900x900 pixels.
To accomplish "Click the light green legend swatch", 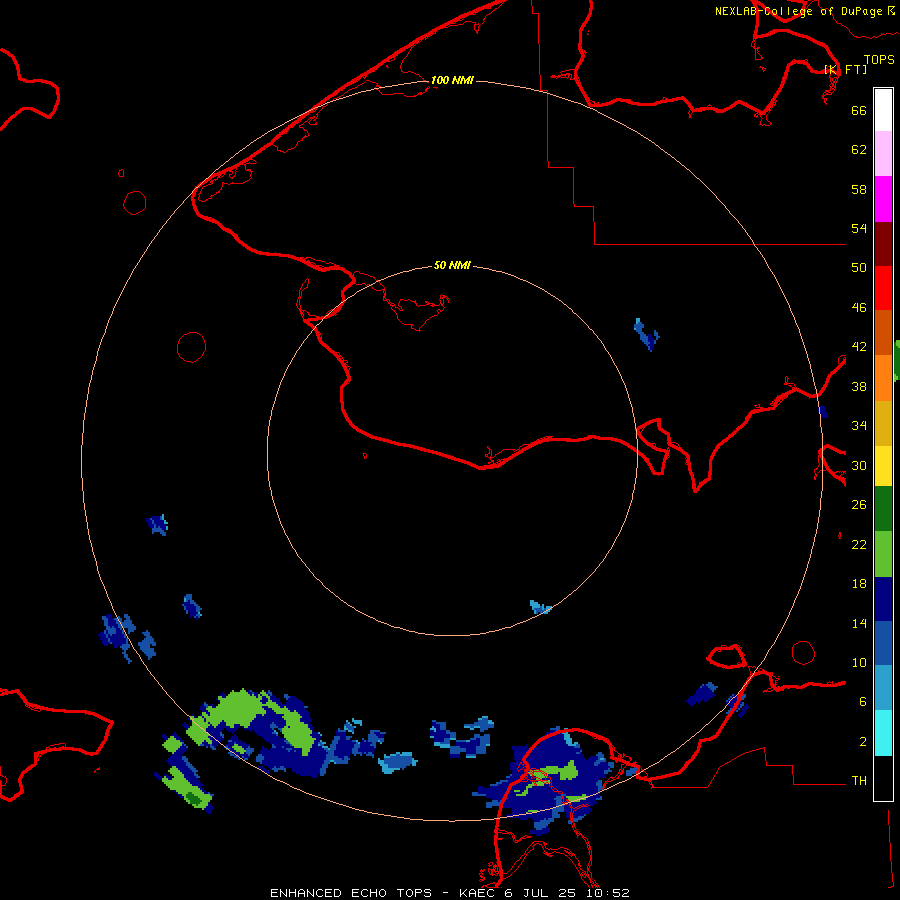I will point(883,554).
